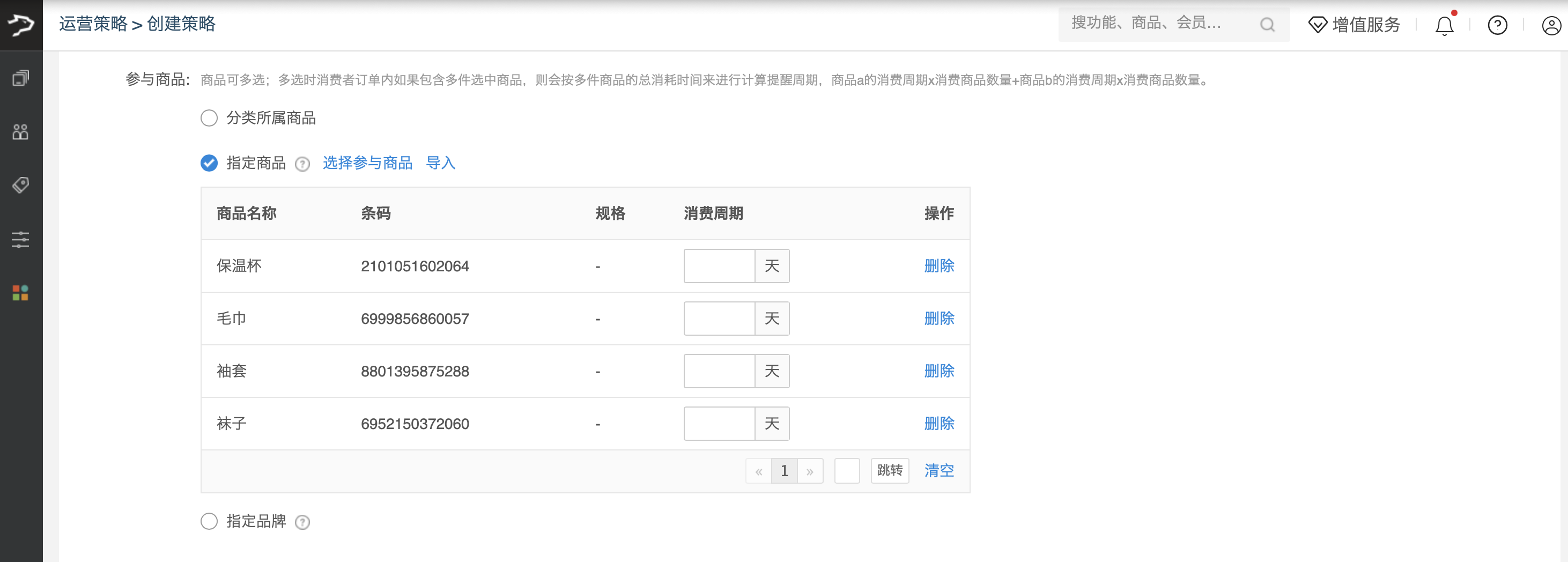The height and width of the screenshot is (562, 1568).
Task: Open the sliders settings sidebar icon
Action: click(21, 239)
